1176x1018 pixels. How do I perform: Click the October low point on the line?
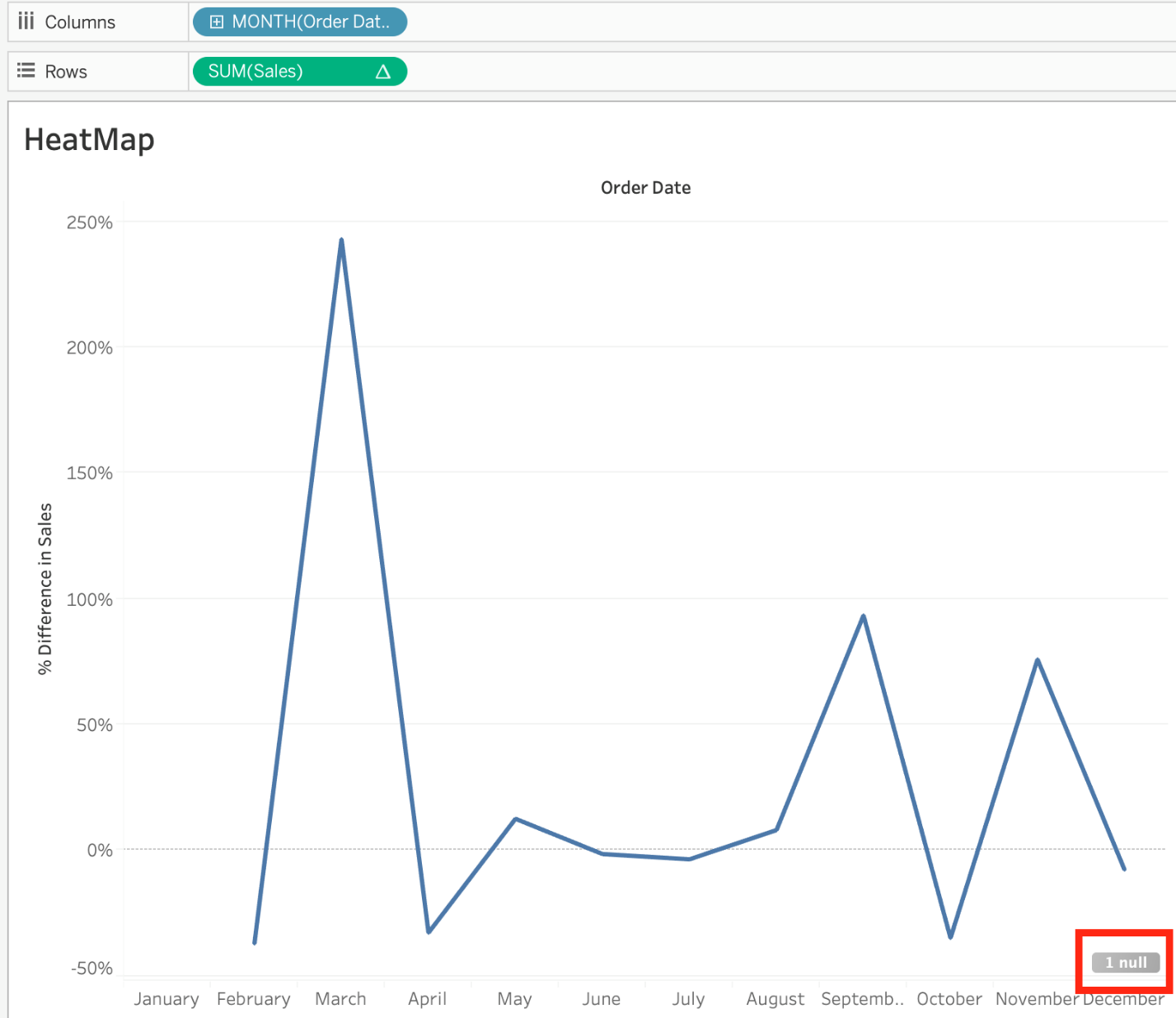coord(950,936)
